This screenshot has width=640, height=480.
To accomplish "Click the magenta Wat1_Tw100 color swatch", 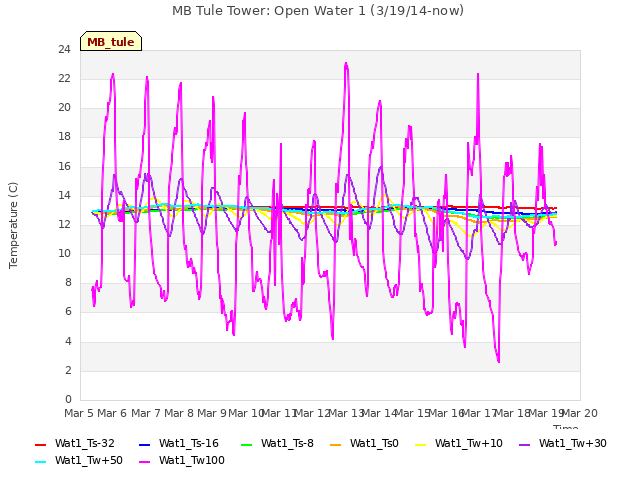I will (144, 462).
